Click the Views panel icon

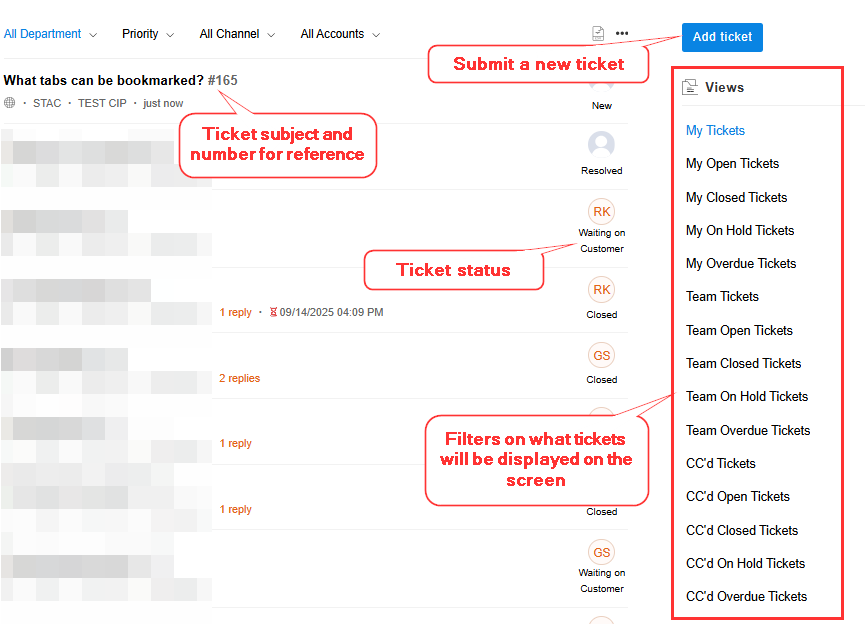click(690, 87)
